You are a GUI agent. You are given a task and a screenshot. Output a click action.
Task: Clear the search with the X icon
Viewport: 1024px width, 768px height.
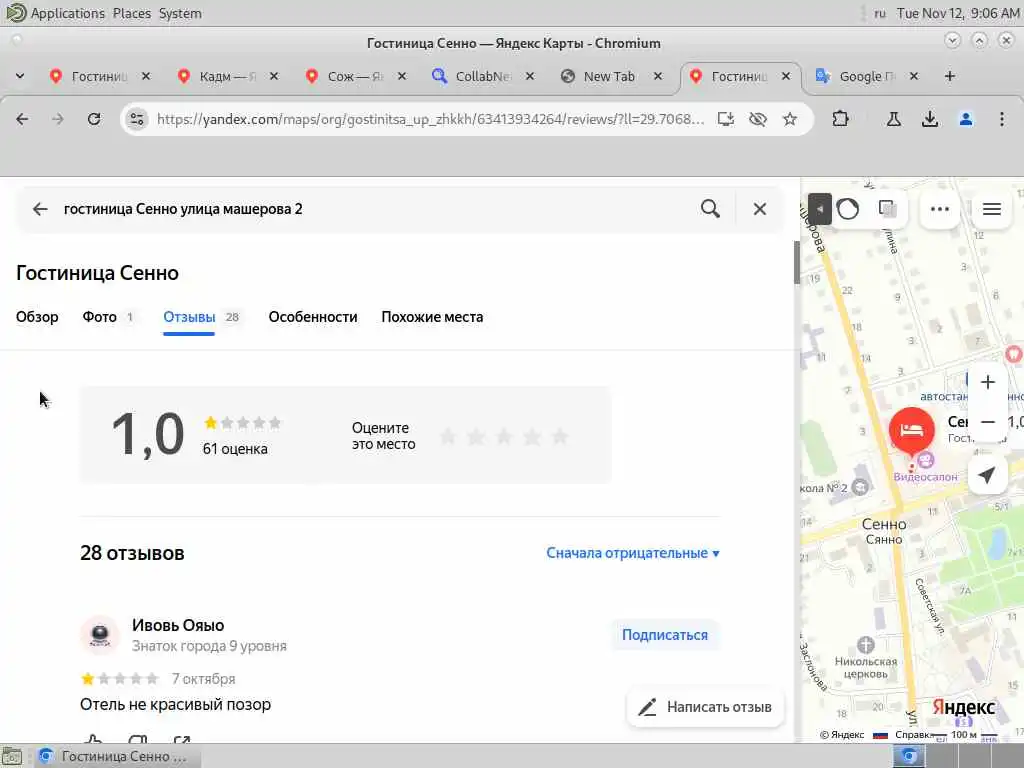pyautogui.click(x=760, y=209)
